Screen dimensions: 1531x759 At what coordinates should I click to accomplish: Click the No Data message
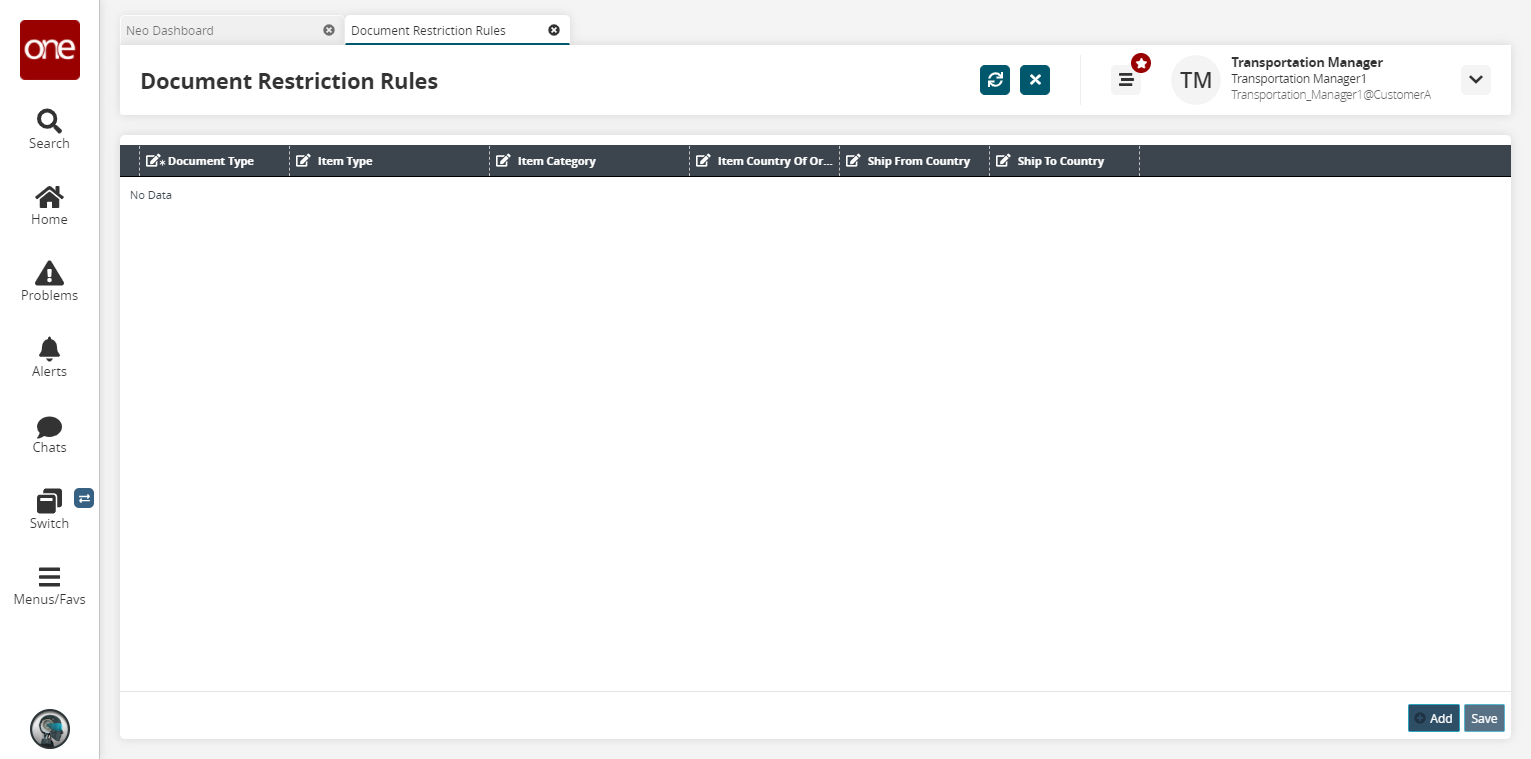(x=151, y=195)
